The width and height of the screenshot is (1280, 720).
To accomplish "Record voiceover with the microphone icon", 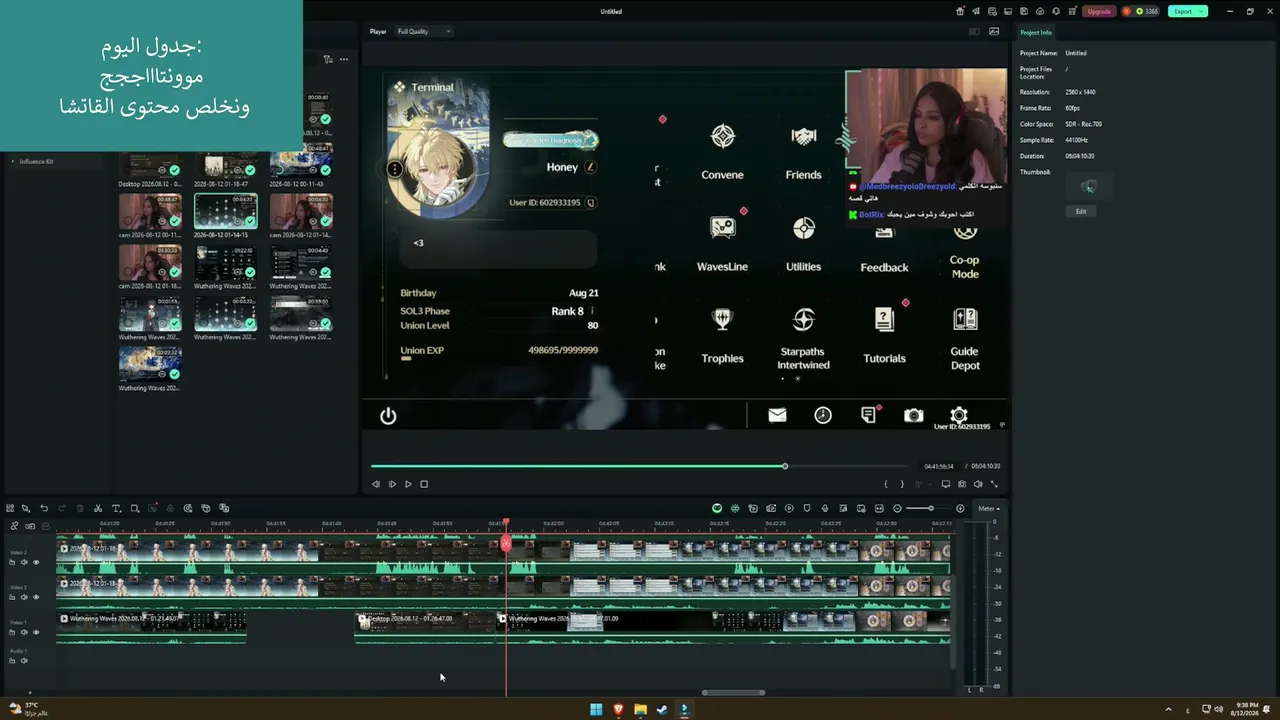I will [x=825, y=508].
